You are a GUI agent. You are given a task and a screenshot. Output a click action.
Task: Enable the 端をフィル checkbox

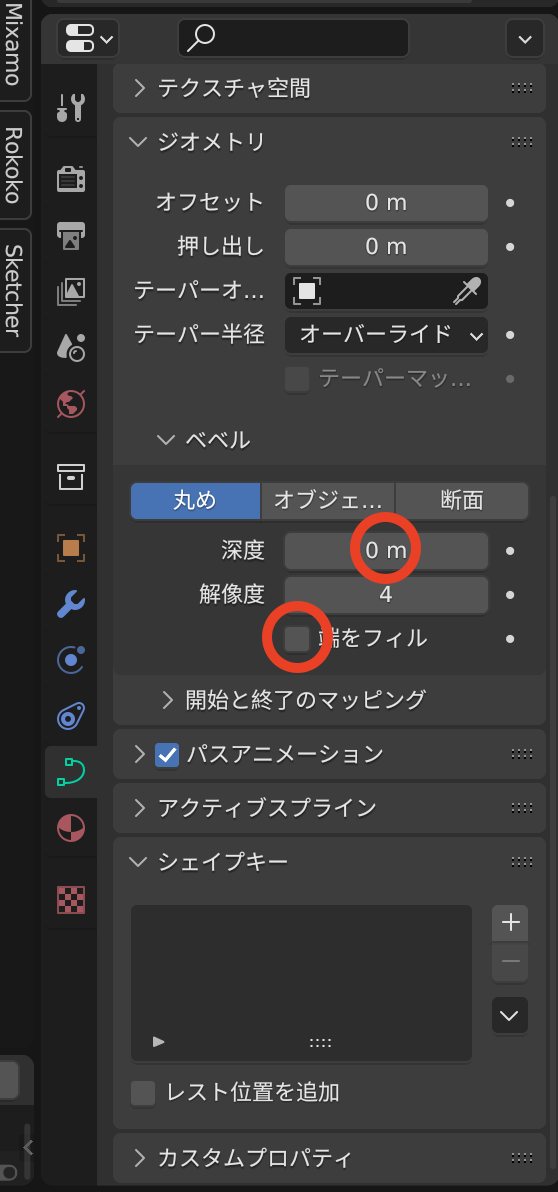tap(296, 639)
